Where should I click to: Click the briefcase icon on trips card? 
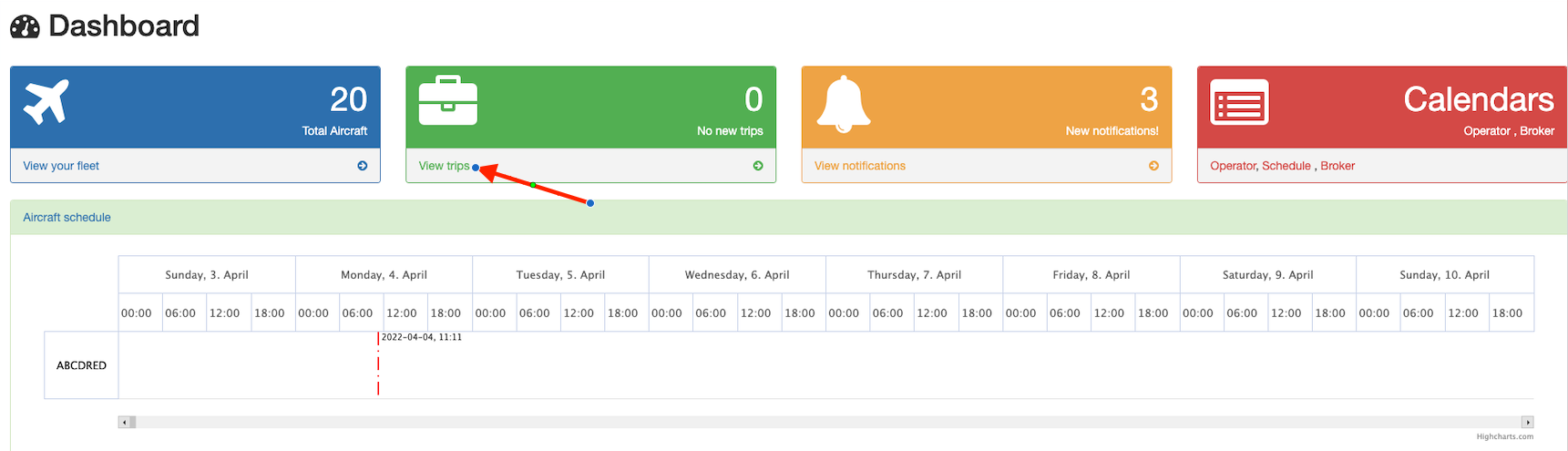(x=447, y=101)
